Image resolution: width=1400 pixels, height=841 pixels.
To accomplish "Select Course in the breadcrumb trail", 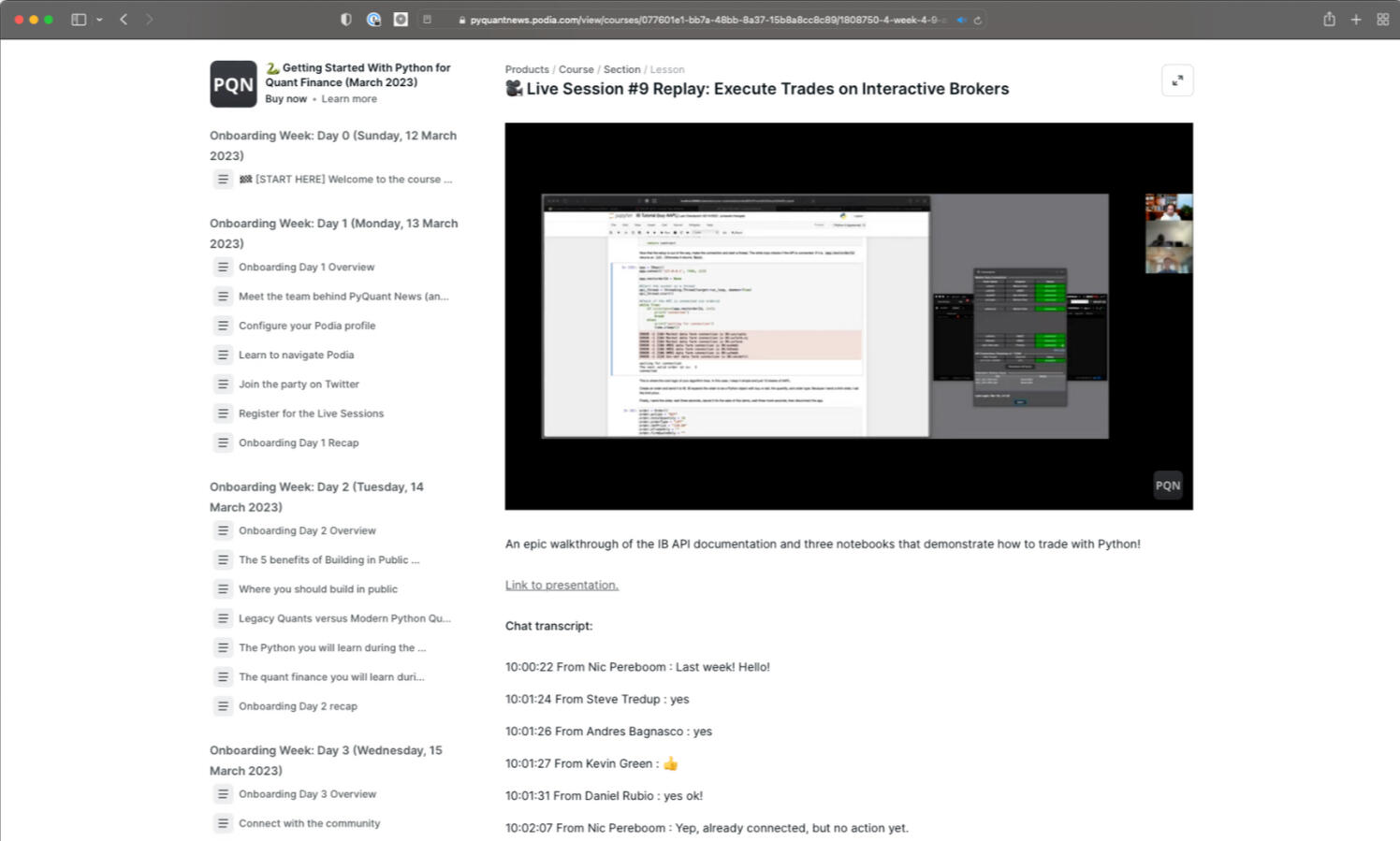I will [x=576, y=69].
